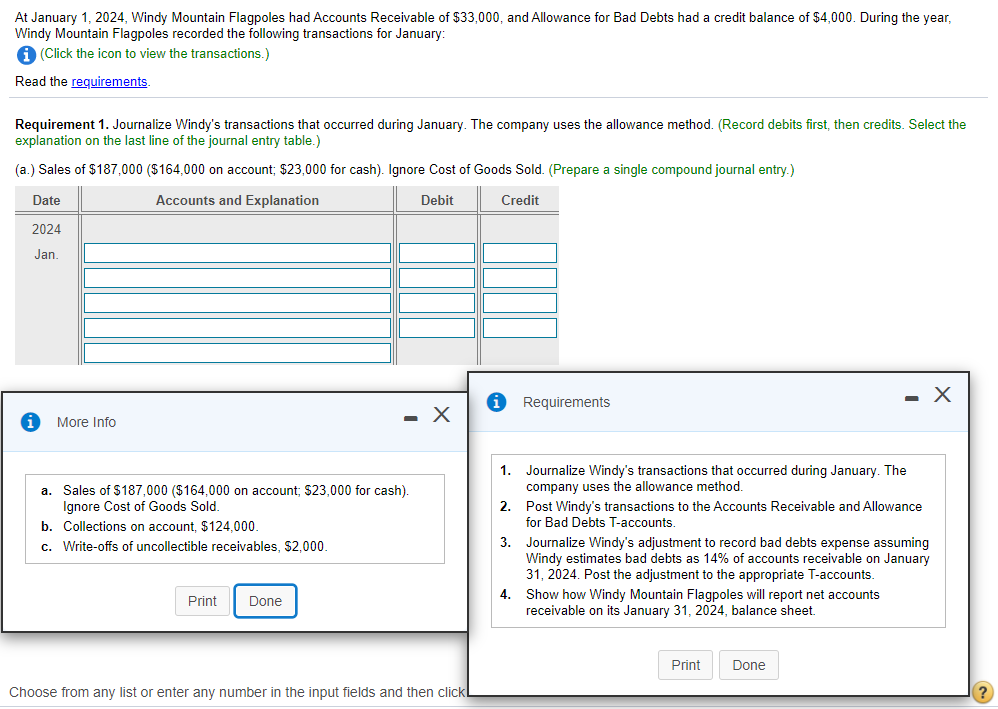The width and height of the screenshot is (998, 709).
Task: Click the first row Debit amount field
Action: (437, 253)
